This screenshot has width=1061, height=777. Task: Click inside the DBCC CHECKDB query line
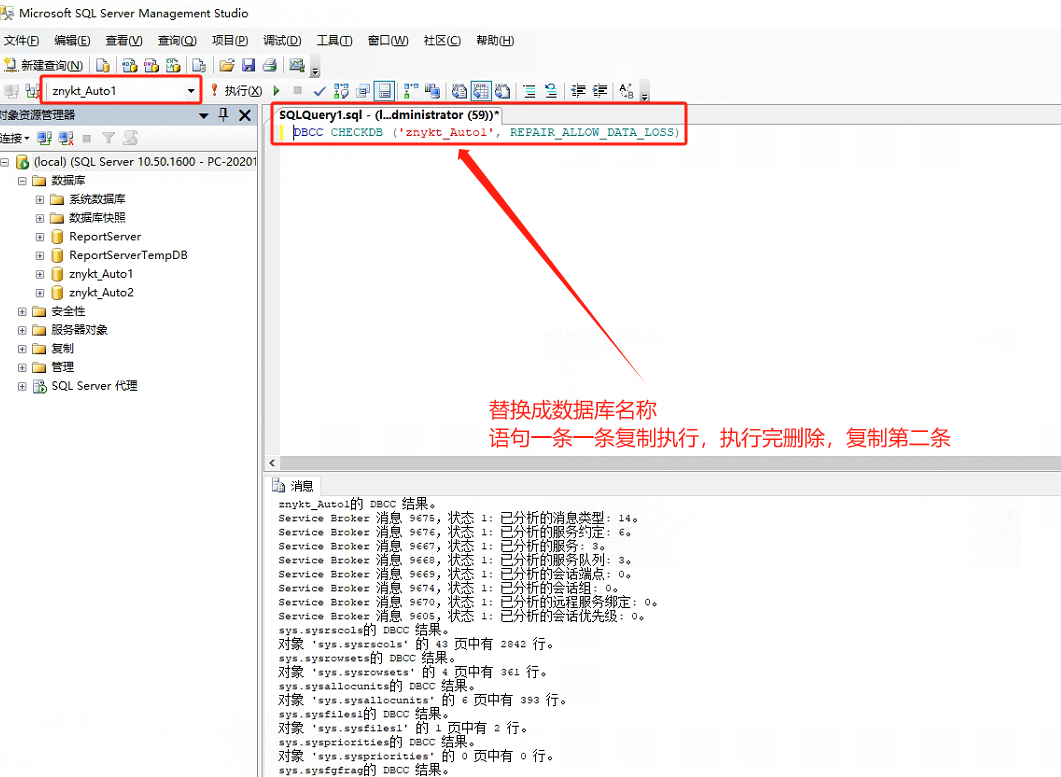coord(486,133)
